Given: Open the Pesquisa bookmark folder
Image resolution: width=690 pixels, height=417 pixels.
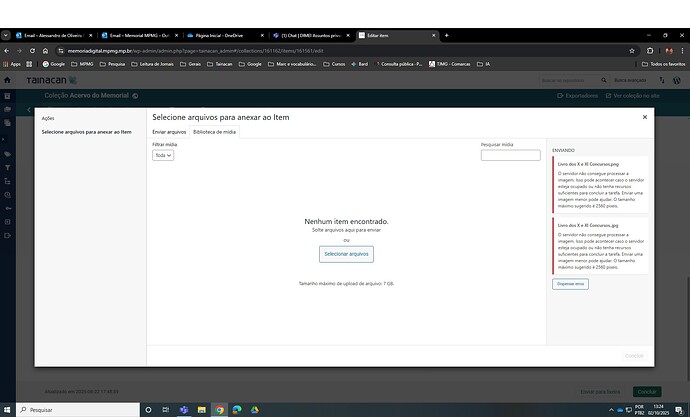Looking at the screenshot, I should (112, 64).
